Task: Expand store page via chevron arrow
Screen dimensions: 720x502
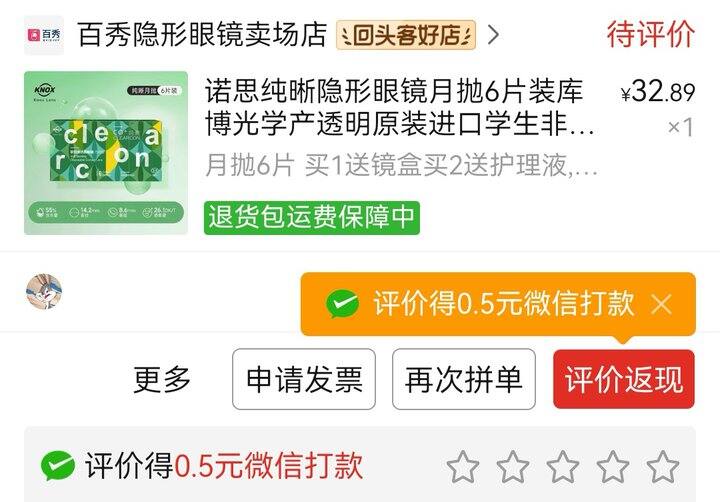Action: click(494, 35)
